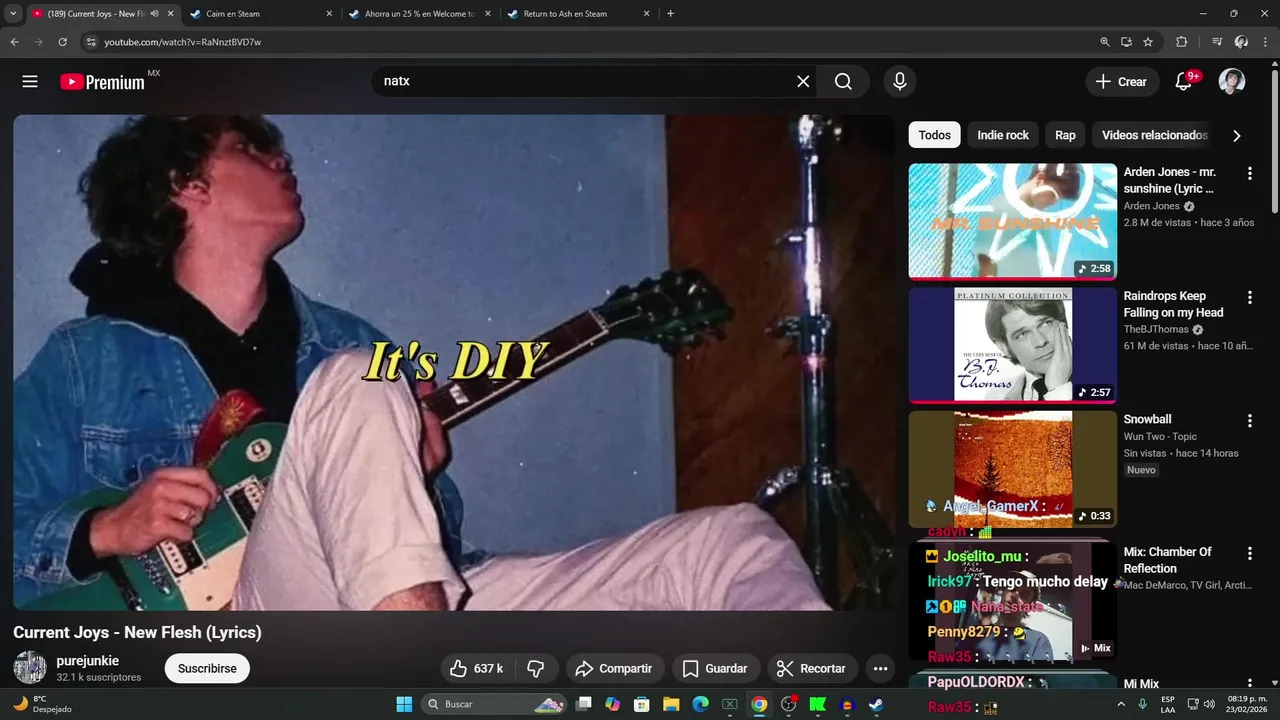Image resolution: width=1280 pixels, height=720 pixels.
Task: Start voice search with microphone
Action: [900, 81]
